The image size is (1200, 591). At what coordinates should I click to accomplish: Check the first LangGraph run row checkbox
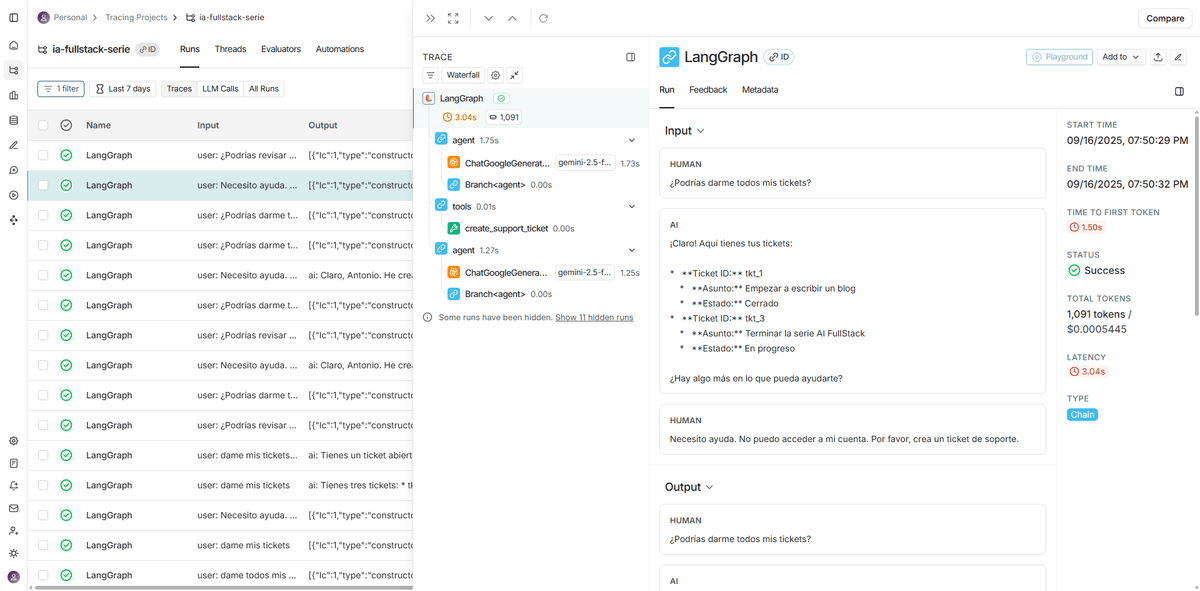[43, 155]
